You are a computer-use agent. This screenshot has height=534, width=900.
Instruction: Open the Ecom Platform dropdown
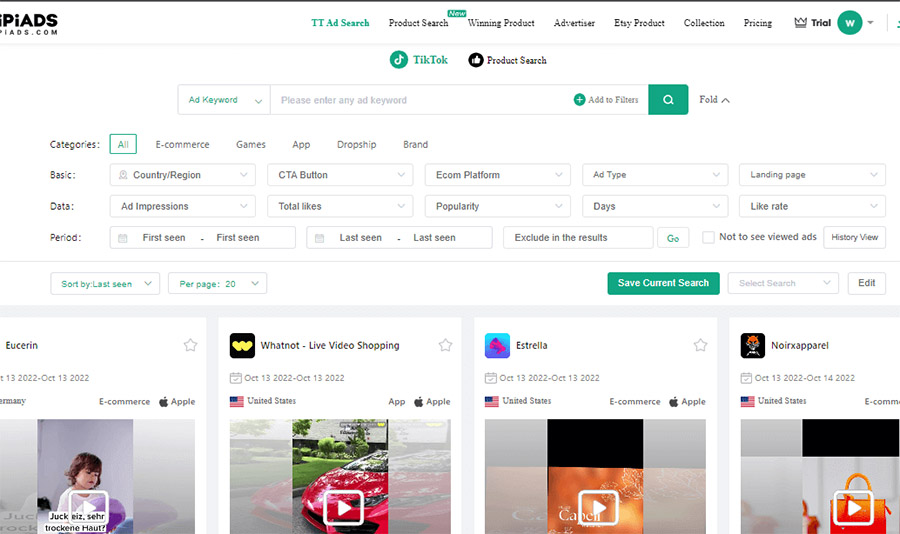click(498, 175)
